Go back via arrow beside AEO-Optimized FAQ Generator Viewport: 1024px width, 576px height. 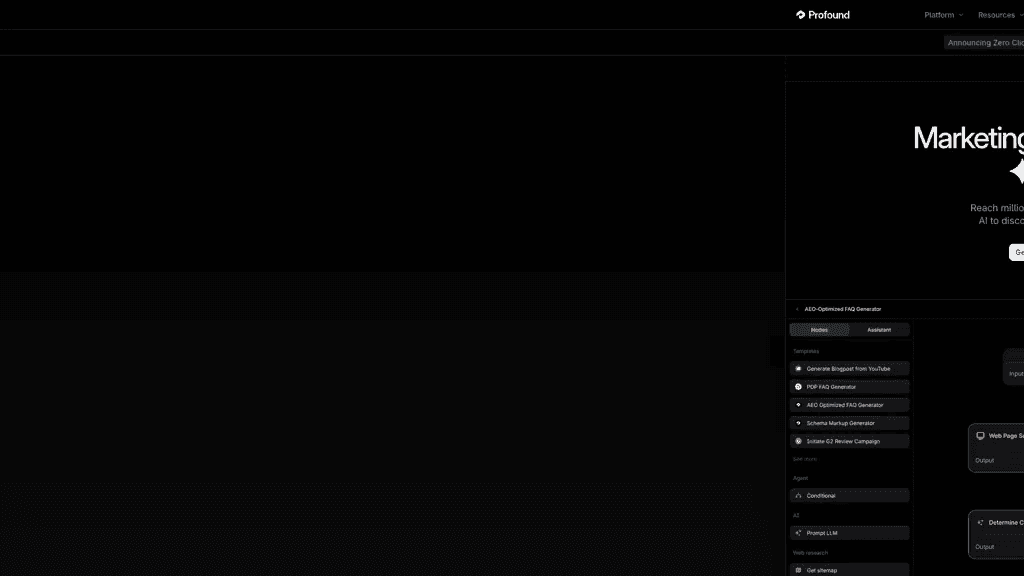click(797, 309)
